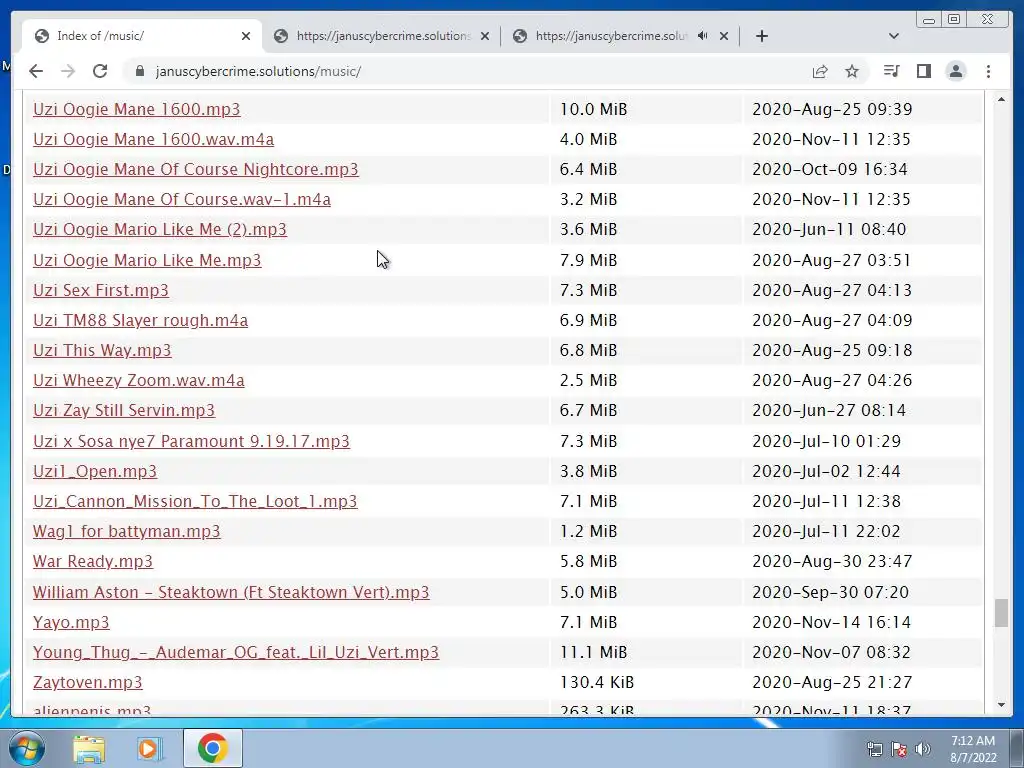Open Uzi This Way.mp3
Screen dimensions: 1024x768
102,350
